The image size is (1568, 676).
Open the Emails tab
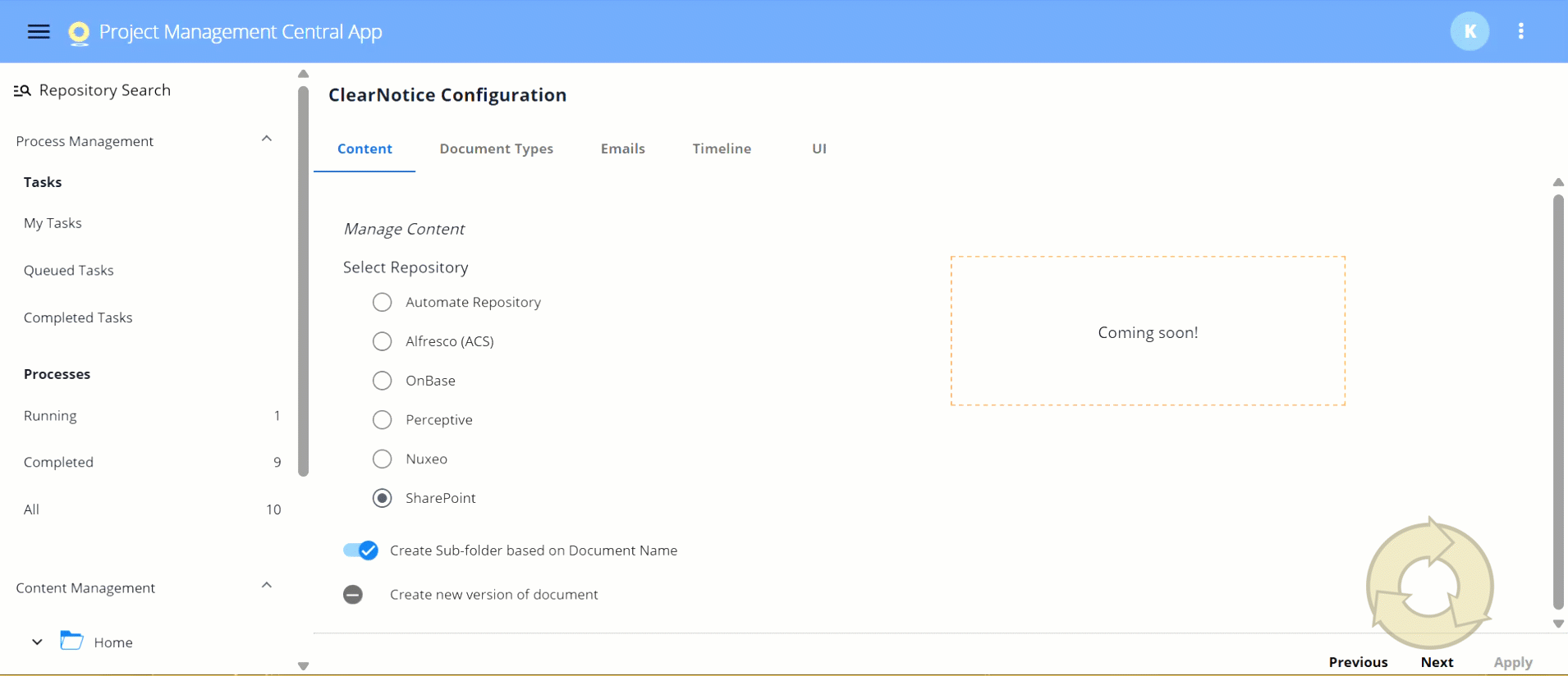click(x=622, y=148)
